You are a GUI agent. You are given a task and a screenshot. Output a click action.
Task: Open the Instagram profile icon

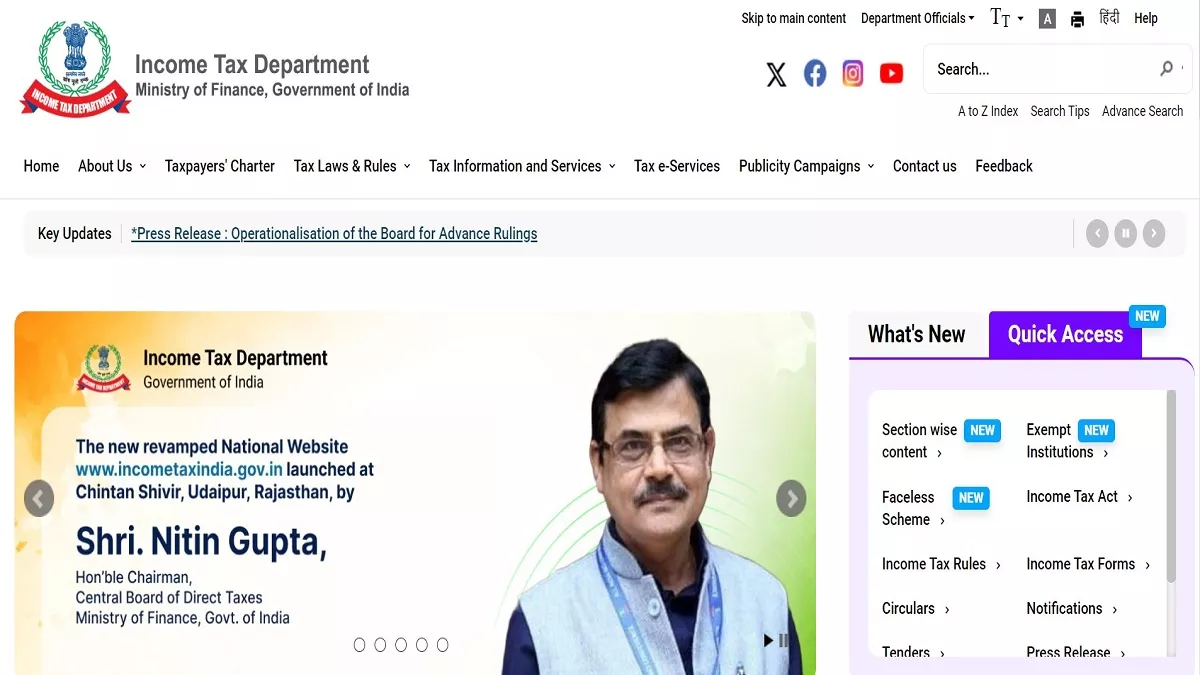coord(852,73)
